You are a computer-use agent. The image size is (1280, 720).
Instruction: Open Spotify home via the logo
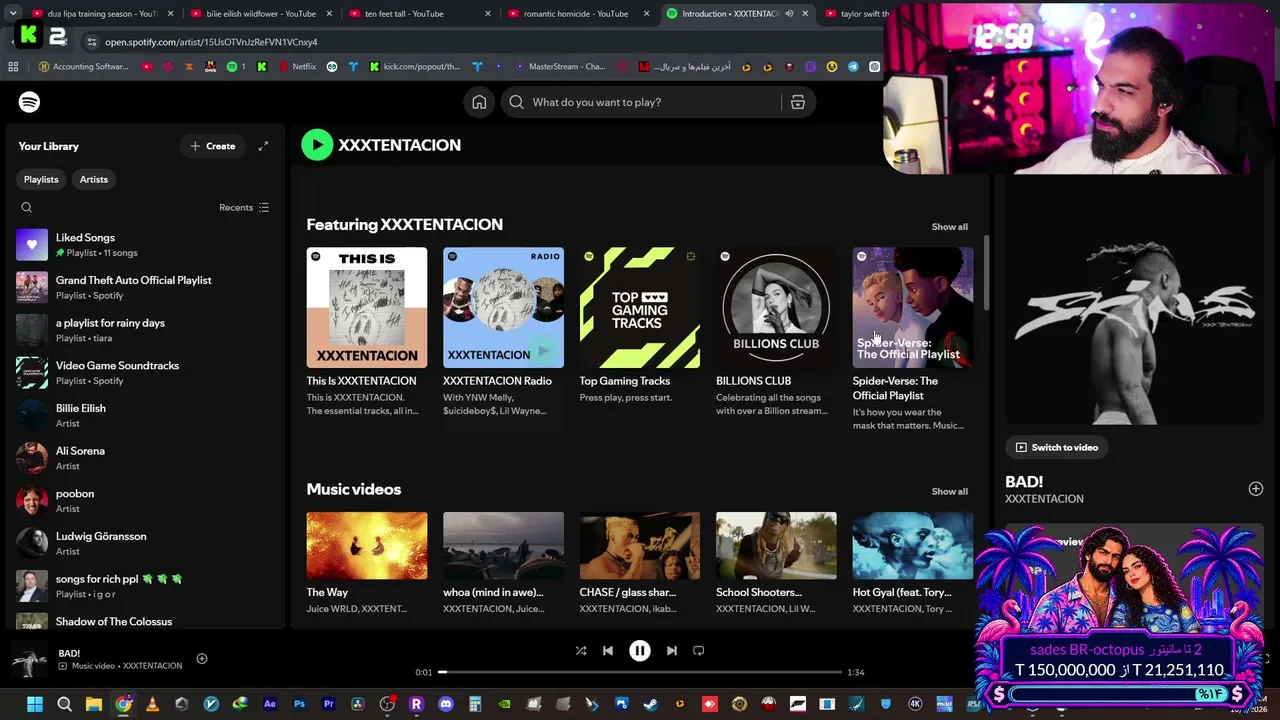point(29,102)
